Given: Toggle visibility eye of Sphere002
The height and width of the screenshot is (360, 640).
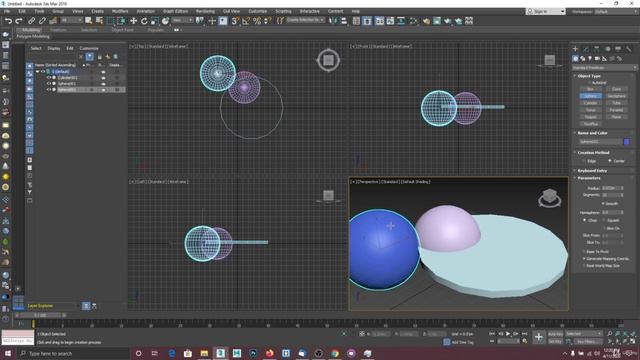Looking at the screenshot, I should [x=49, y=89].
